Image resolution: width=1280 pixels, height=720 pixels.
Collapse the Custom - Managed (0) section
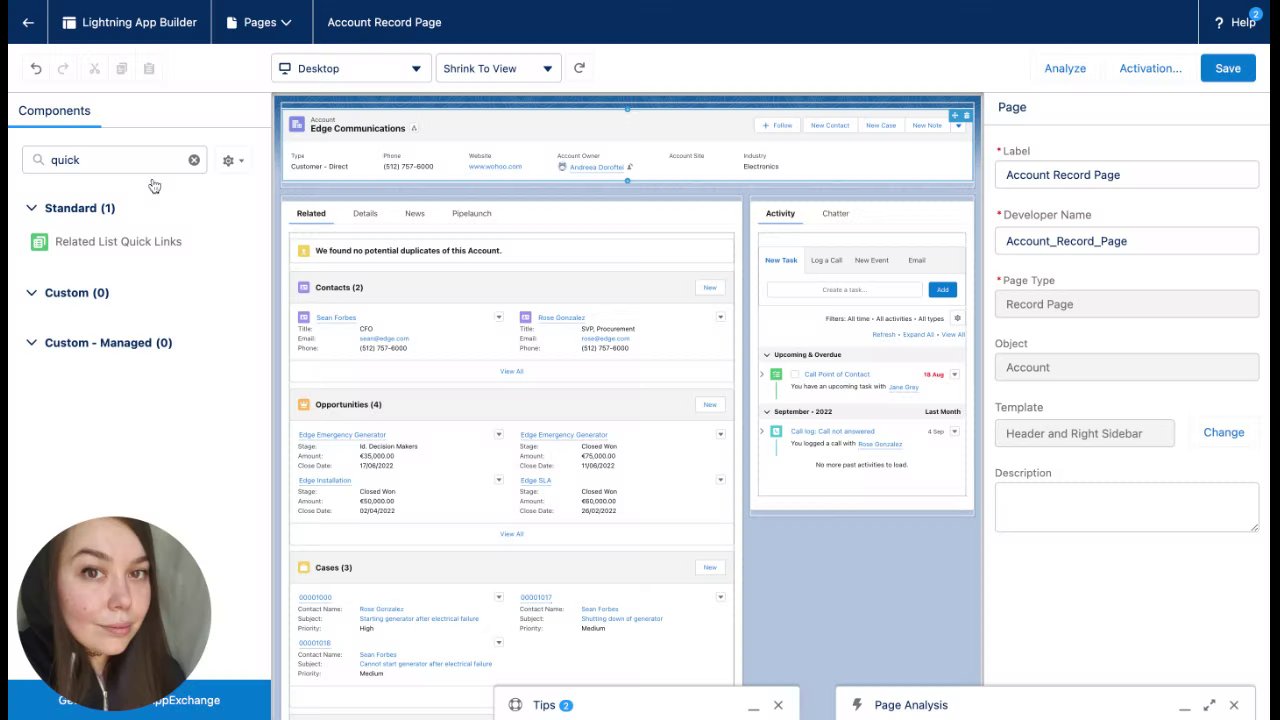click(31, 343)
